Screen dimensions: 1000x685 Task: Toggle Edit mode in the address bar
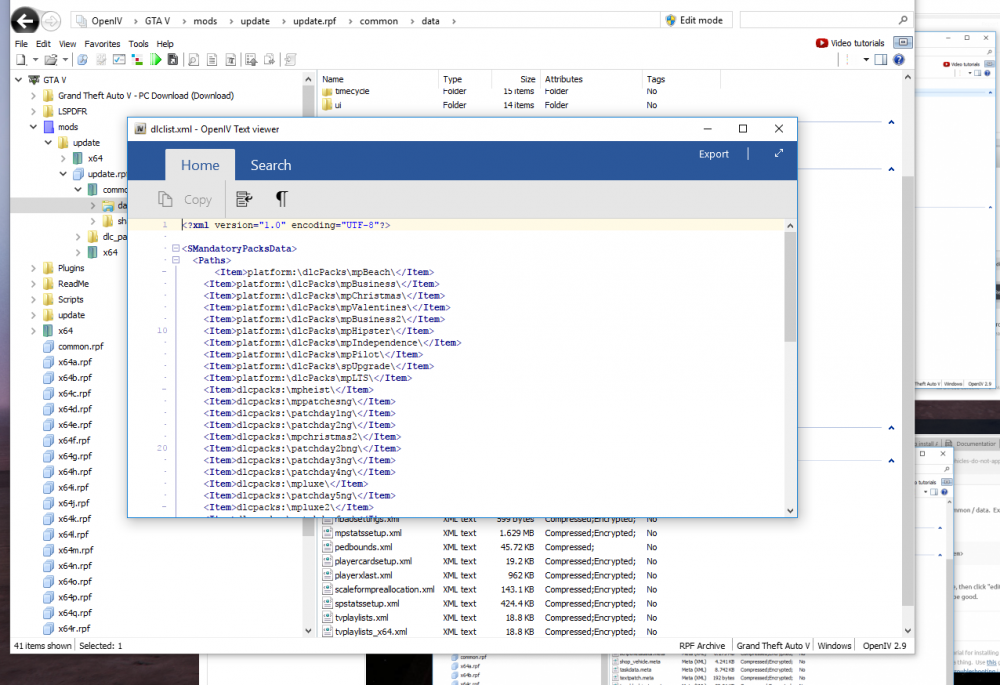[x=695, y=20]
